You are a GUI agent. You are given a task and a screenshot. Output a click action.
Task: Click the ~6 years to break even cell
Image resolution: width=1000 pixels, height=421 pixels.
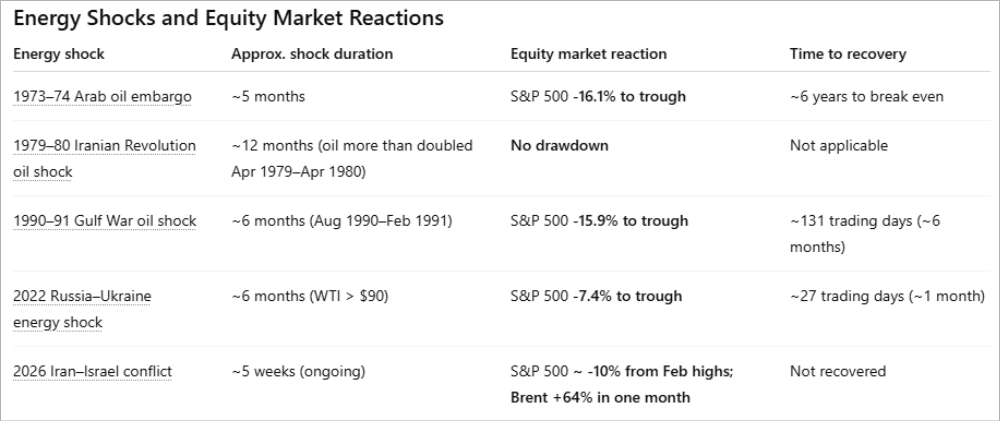coord(866,96)
